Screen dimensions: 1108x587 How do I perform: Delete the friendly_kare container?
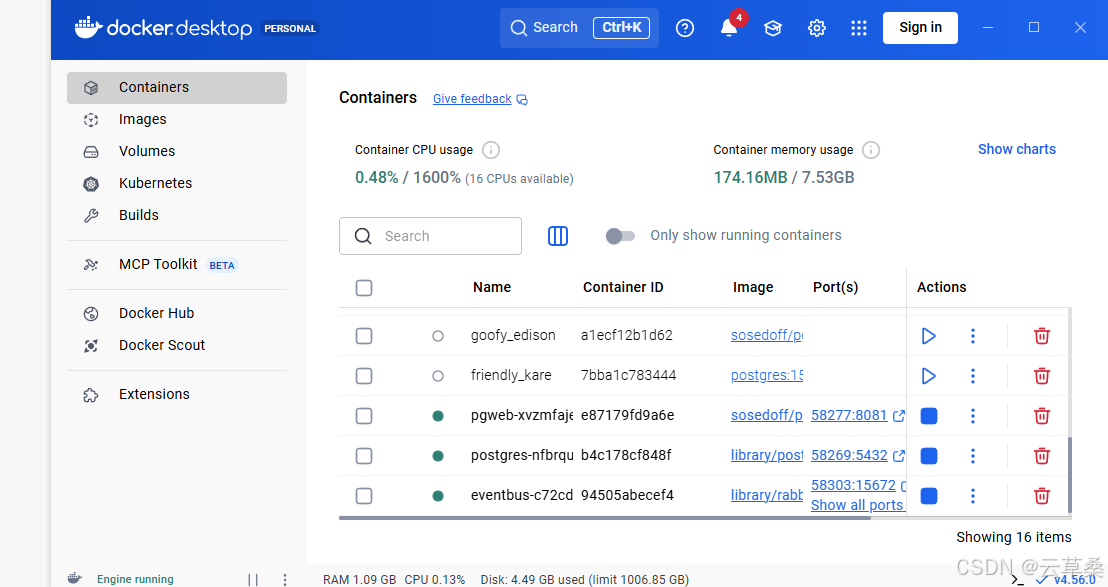(x=1042, y=376)
